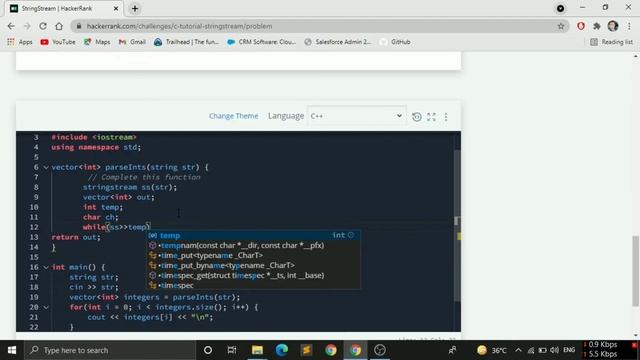
Task: Collapse parseInts function at line 6
Action: [x=46, y=167]
